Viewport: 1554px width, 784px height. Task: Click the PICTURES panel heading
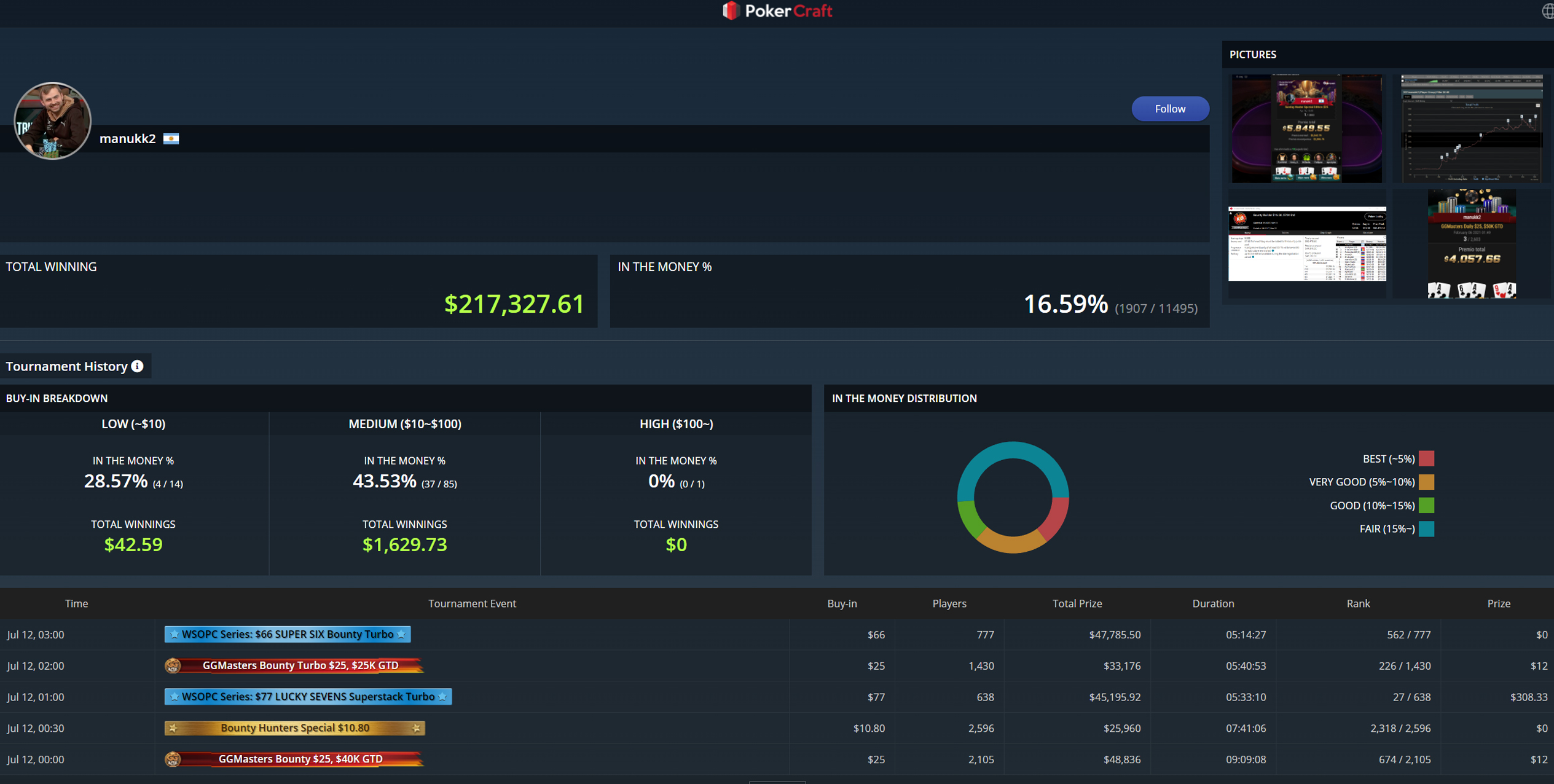(x=1253, y=55)
